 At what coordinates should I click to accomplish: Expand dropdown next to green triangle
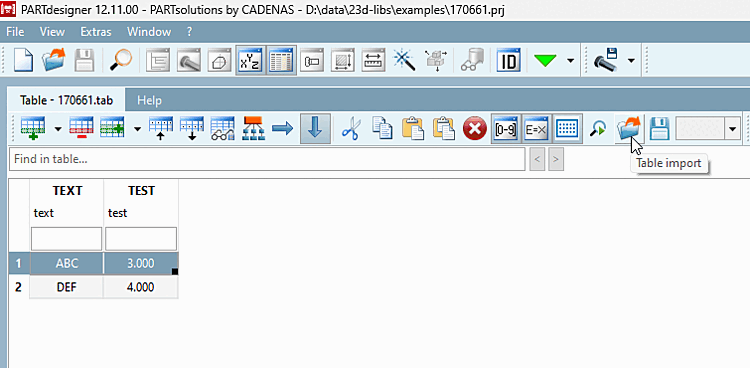pyautogui.click(x=570, y=61)
